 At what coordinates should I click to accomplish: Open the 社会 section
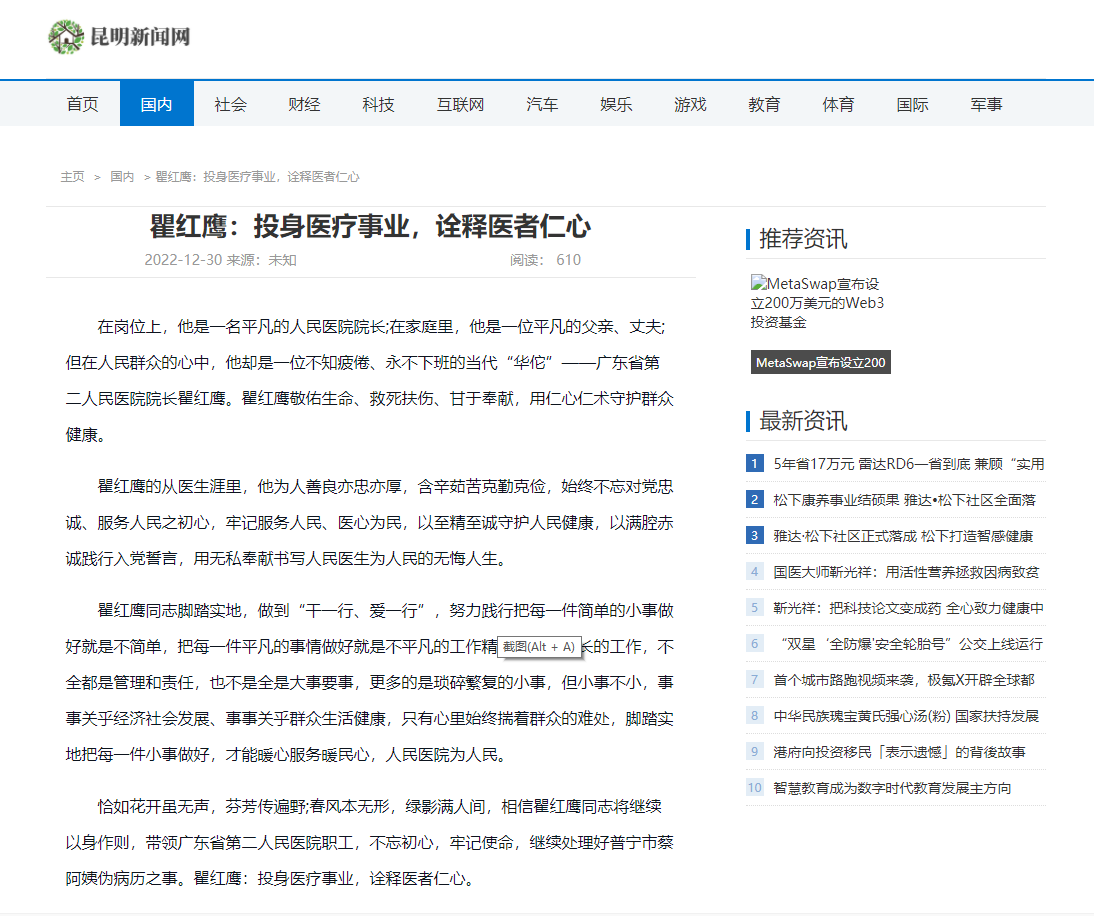pyautogui.click(x=230, y=104)
